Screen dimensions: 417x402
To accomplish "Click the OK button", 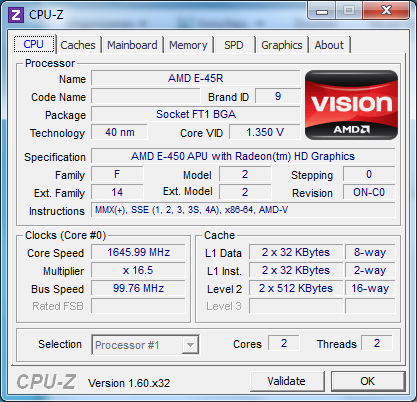I will tap(367, 381).
